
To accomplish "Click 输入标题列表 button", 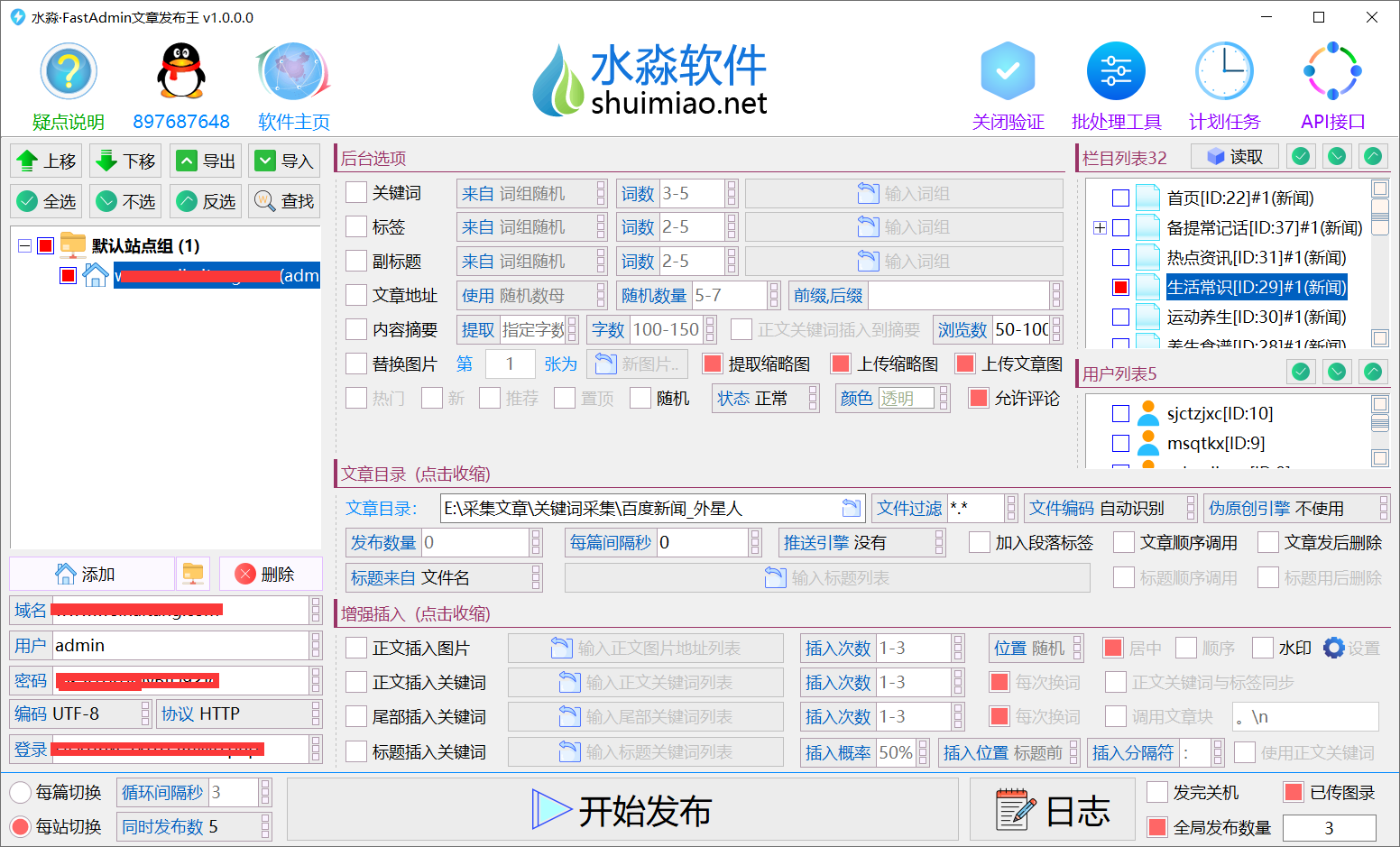I will [827, 577].
